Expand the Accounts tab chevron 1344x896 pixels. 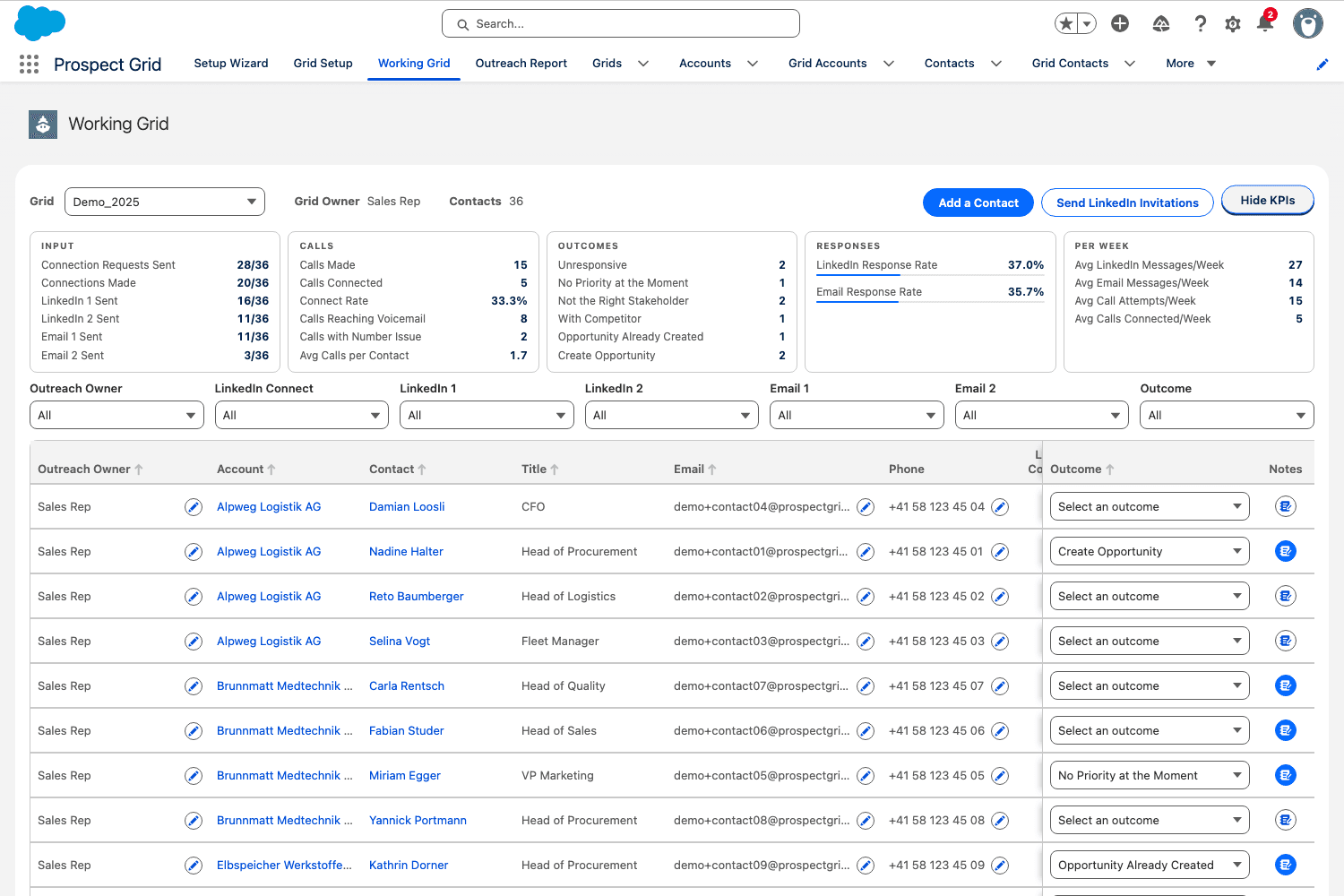click(x=753, y=64)
